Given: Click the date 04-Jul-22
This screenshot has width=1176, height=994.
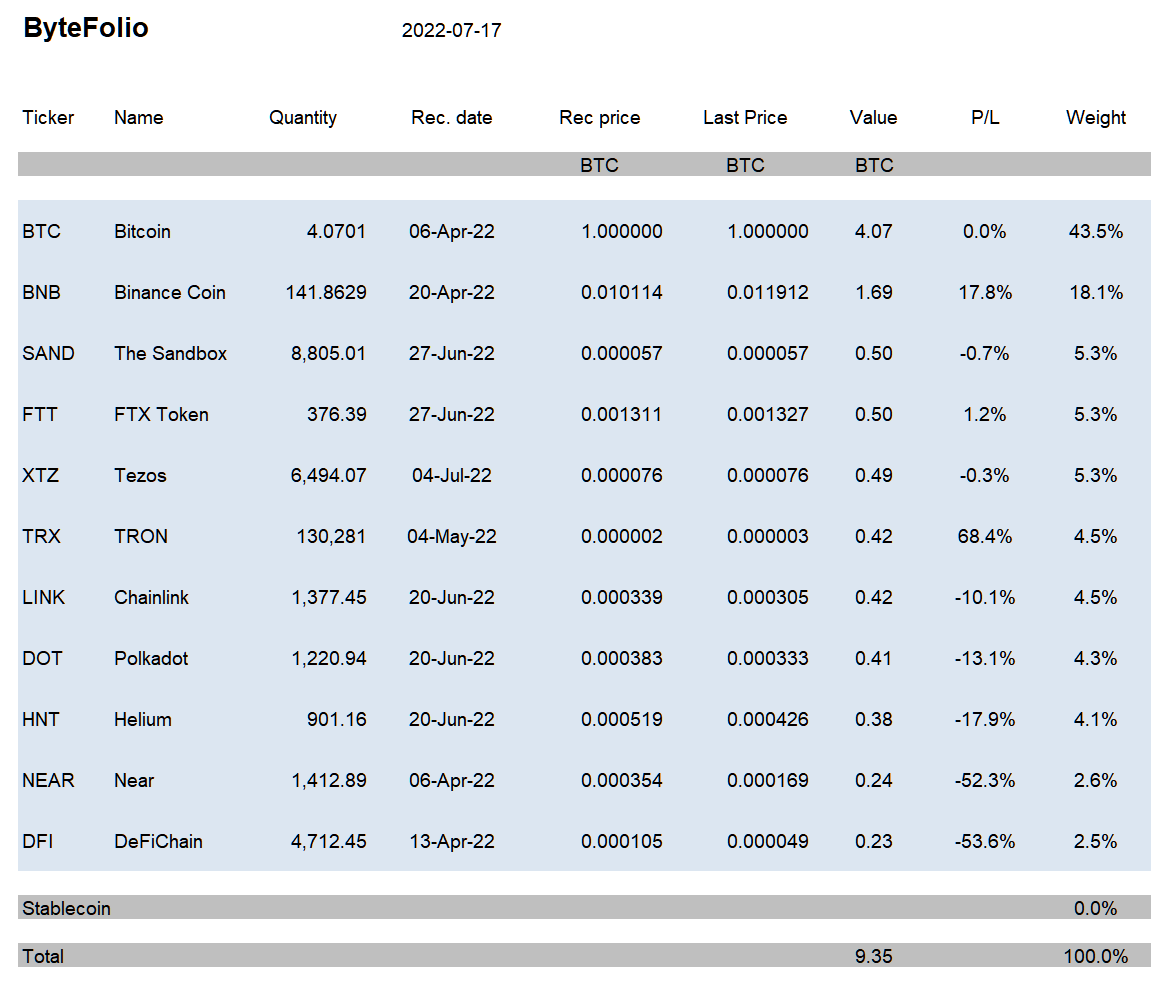Looking at the screenshot, I should click(x=452, y=476).
